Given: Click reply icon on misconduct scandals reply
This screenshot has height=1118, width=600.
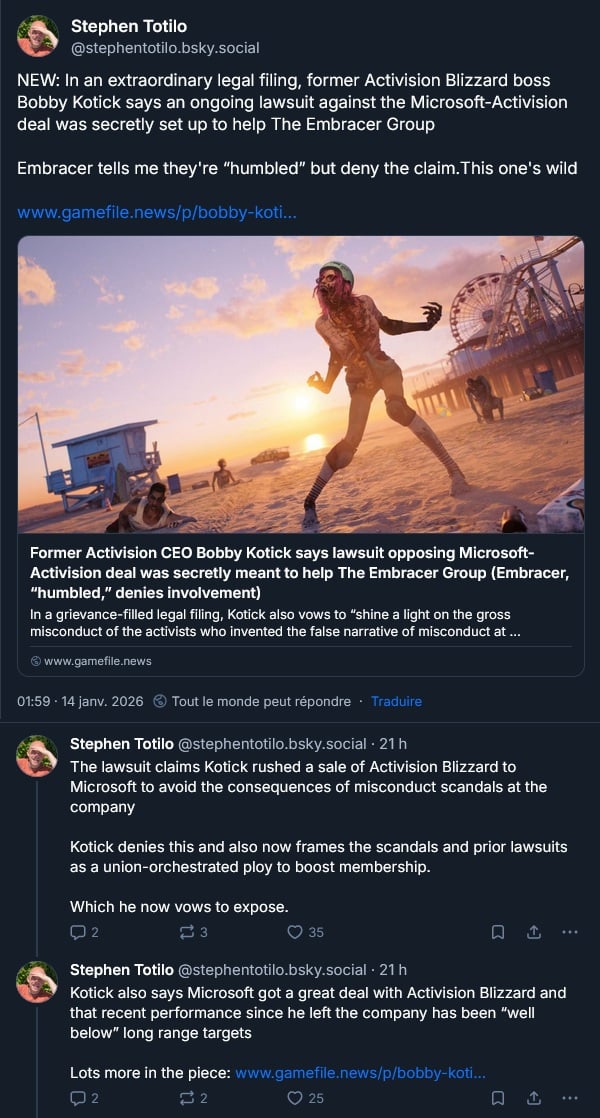Looking at the screenshot, I should (x=78, y=932).
